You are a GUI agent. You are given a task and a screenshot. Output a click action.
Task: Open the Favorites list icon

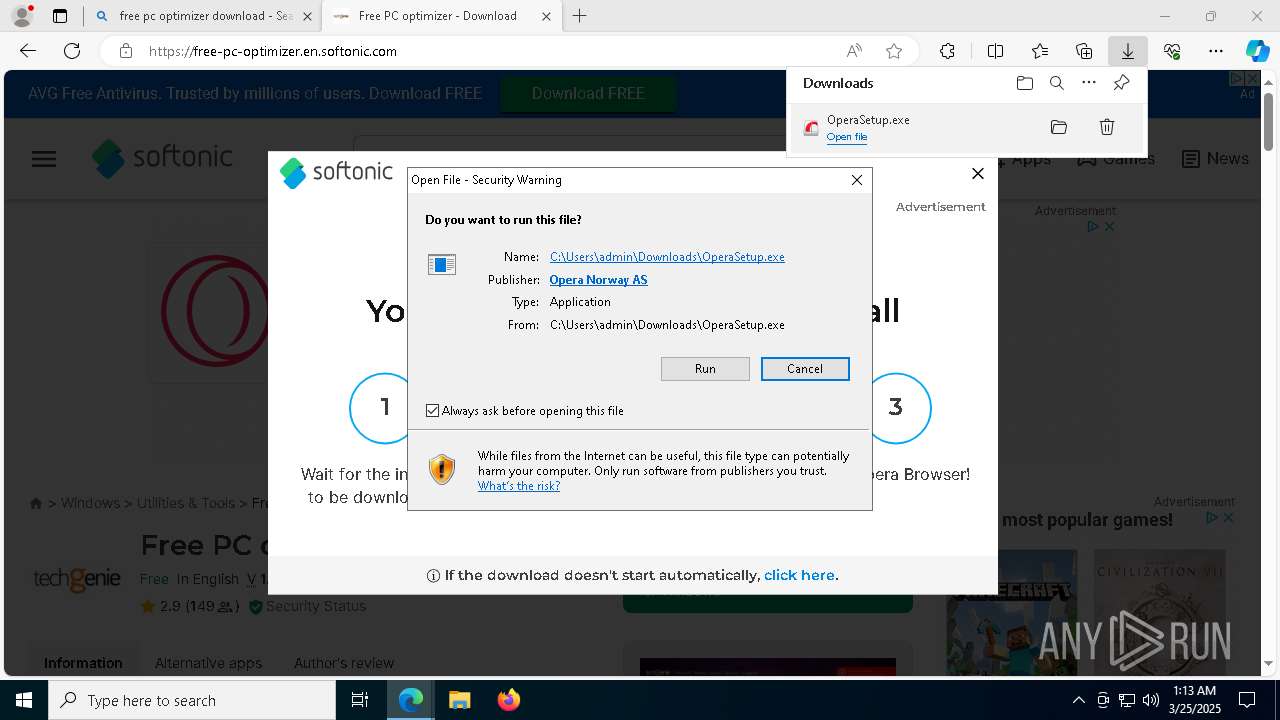(1040, 51)
